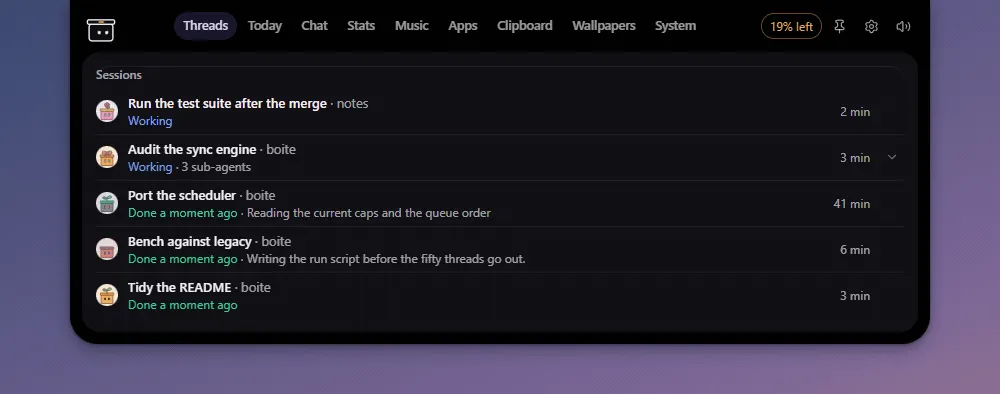Screen dimensions: 1000x394
Task: Click the "19% left" usage badge
Action: (x=791, y=26)
